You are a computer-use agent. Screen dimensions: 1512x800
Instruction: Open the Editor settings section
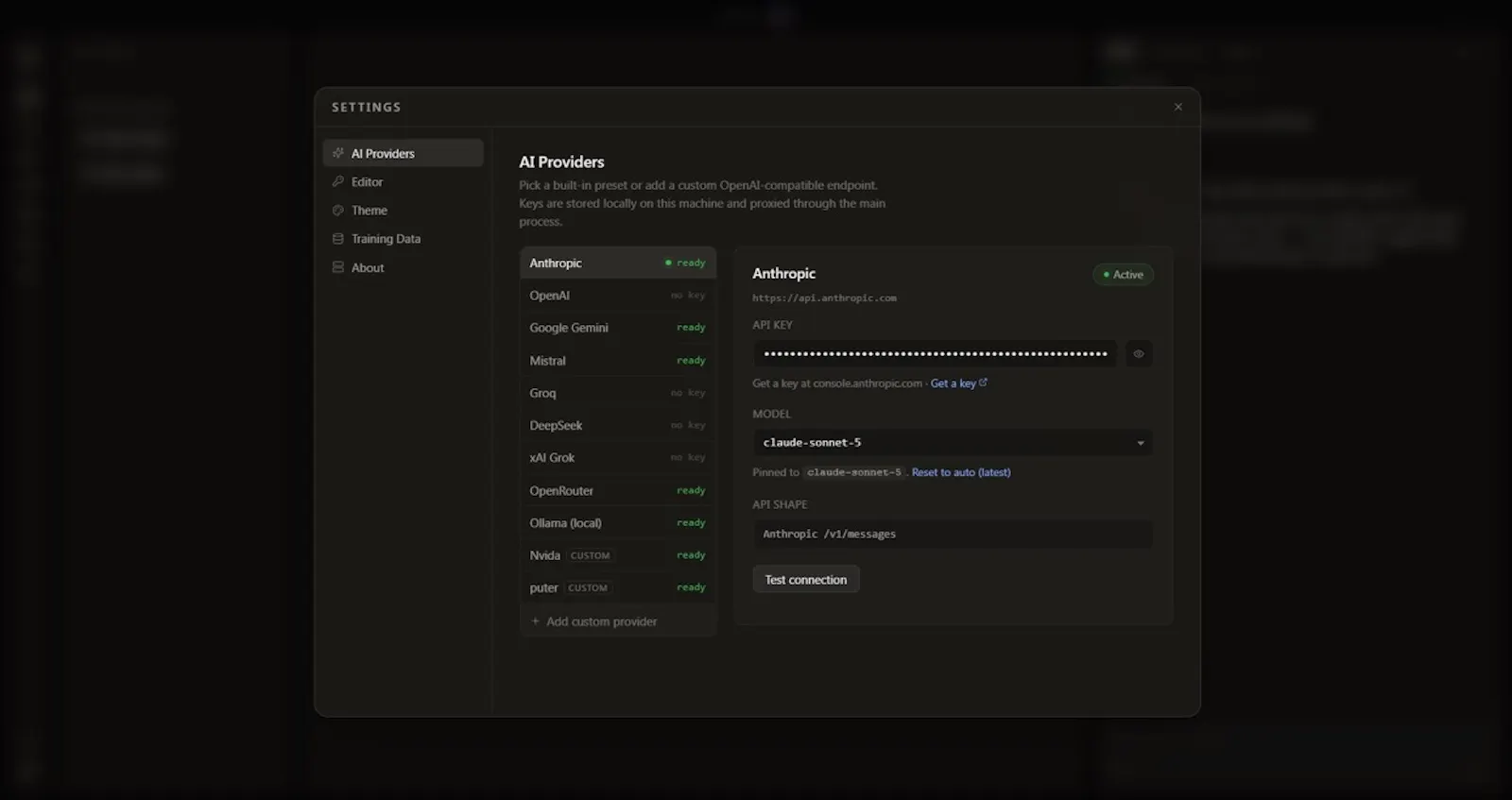pyautogui.click(x=404, y=181)
